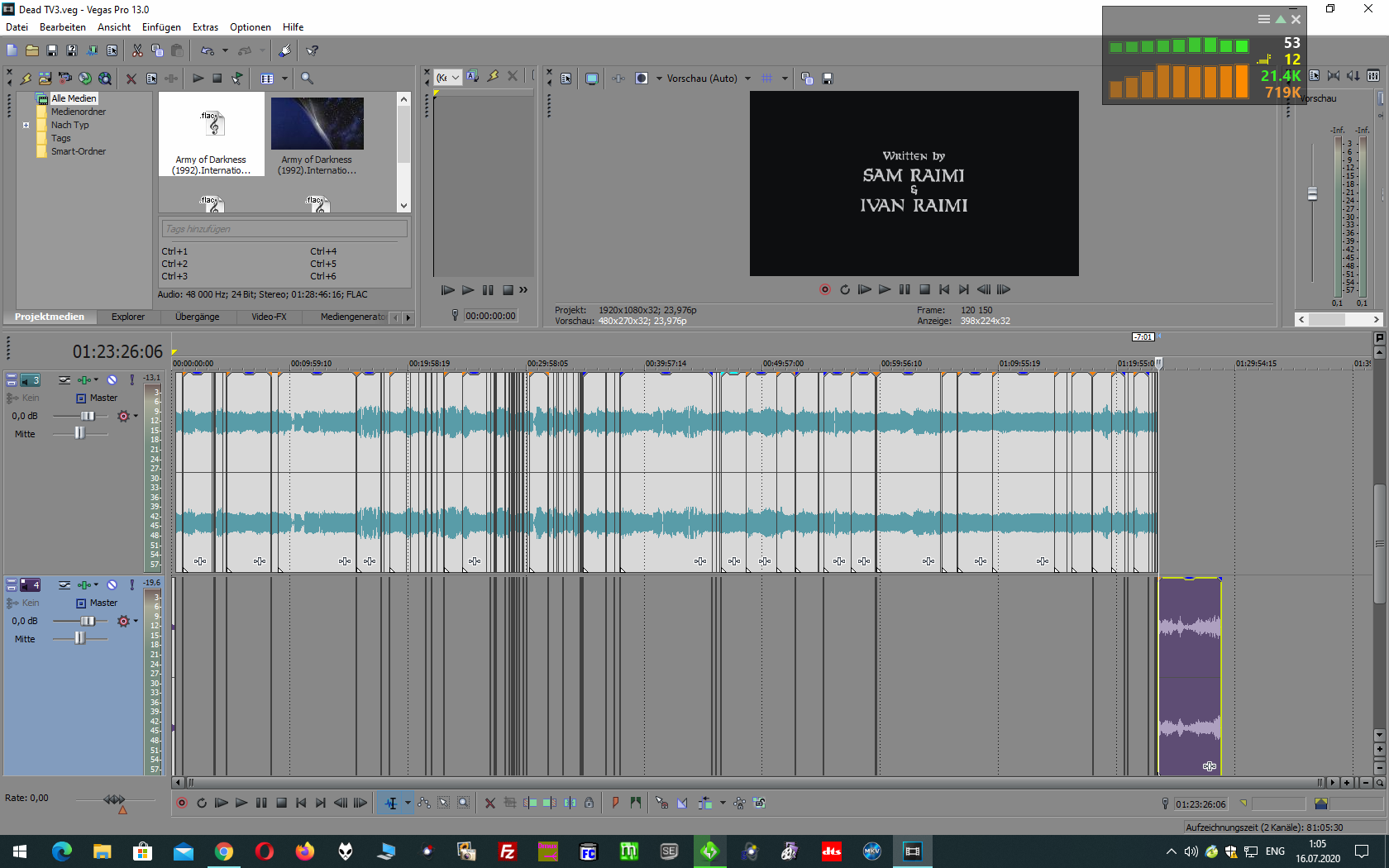
Task: Select the Selection Edit tool
Action: click(444, 803)
